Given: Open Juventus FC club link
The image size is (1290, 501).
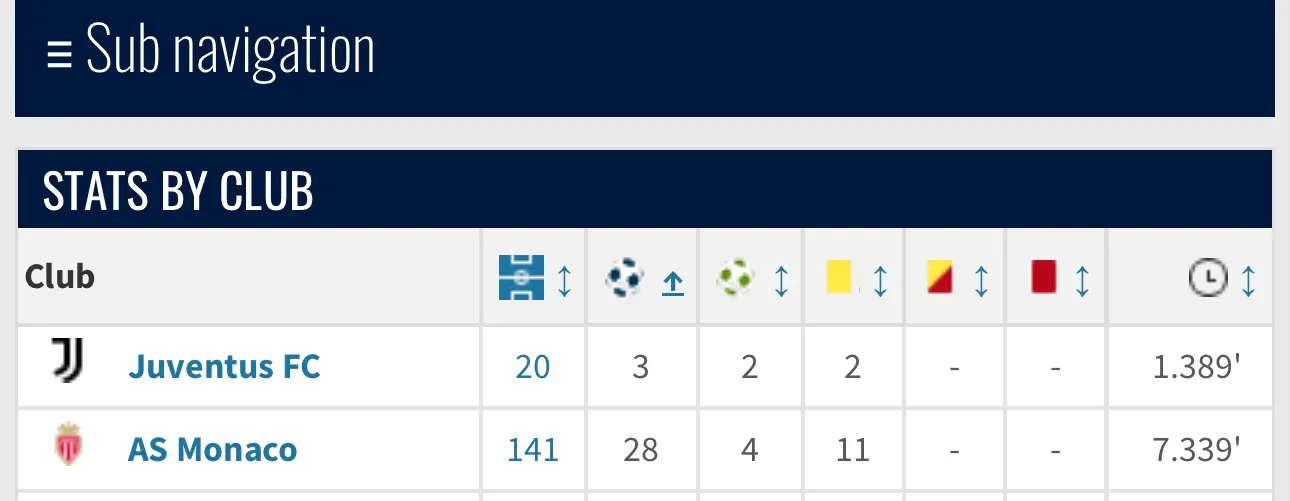Looking at the screenshot, I should [224, 367].
